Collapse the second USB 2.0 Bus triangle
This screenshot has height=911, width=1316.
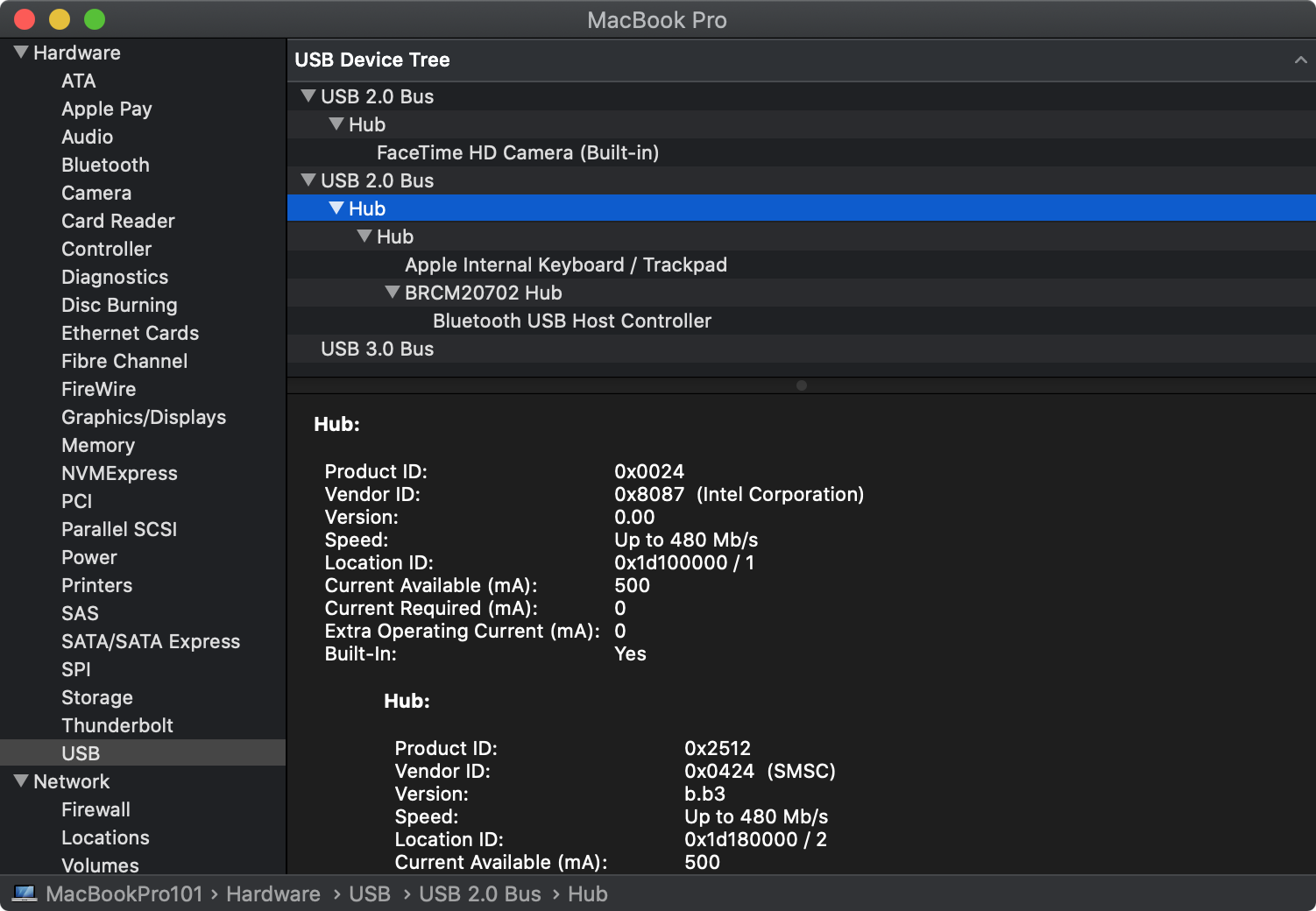pyautogui.click(x=308, y=180)
